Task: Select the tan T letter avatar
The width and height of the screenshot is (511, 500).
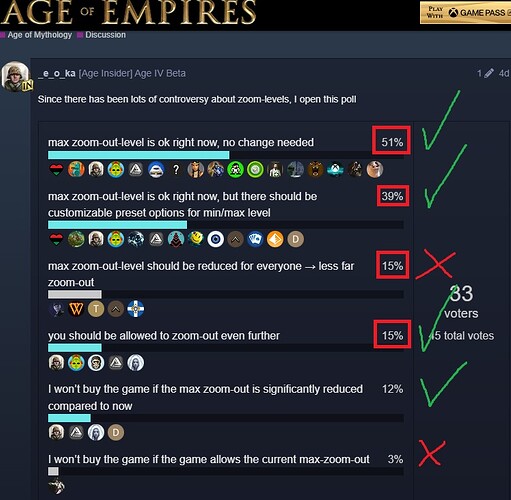Action: (x=96, y=309)
